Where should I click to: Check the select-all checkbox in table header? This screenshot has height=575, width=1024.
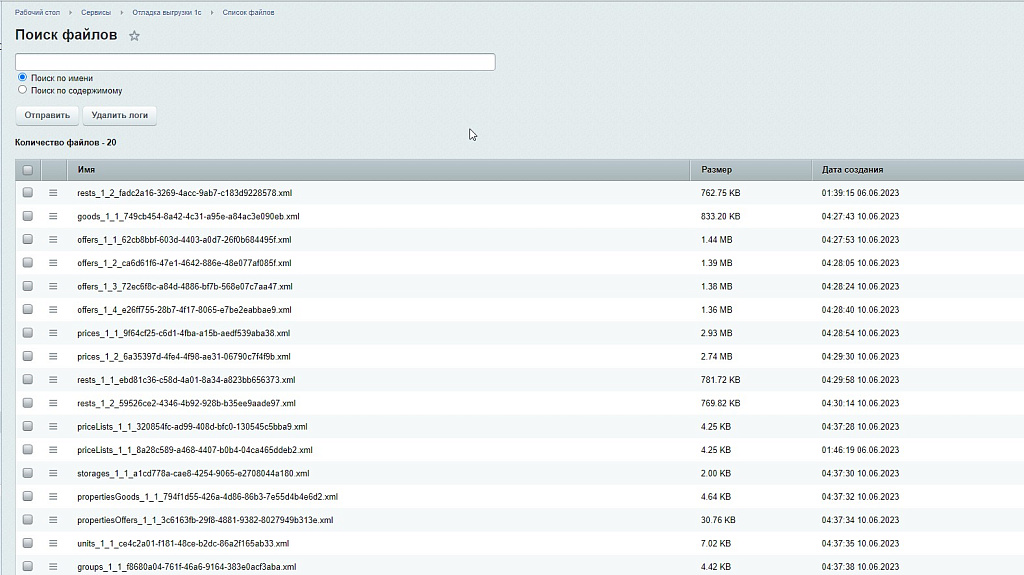[x=28, y=170]
